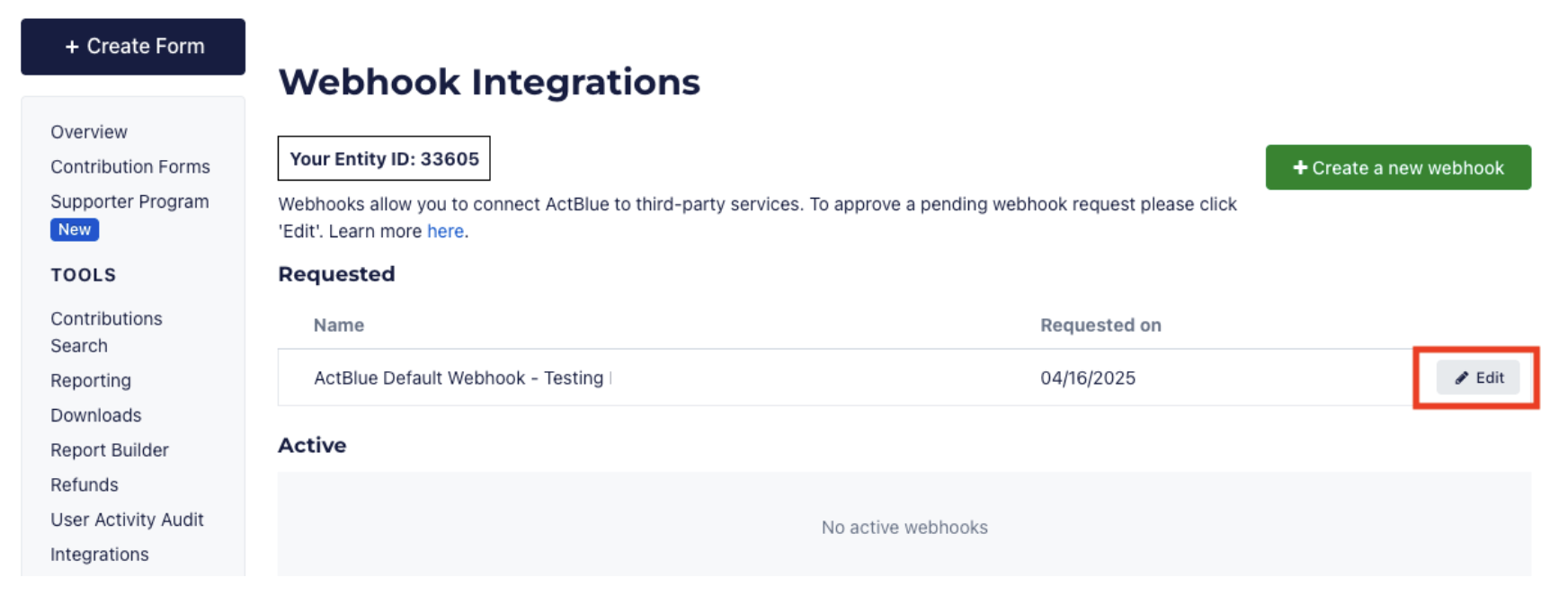The width and height of the screenshot is (1568, 595).
Task: Go to Contribution Forms
Action: (130, 167)
